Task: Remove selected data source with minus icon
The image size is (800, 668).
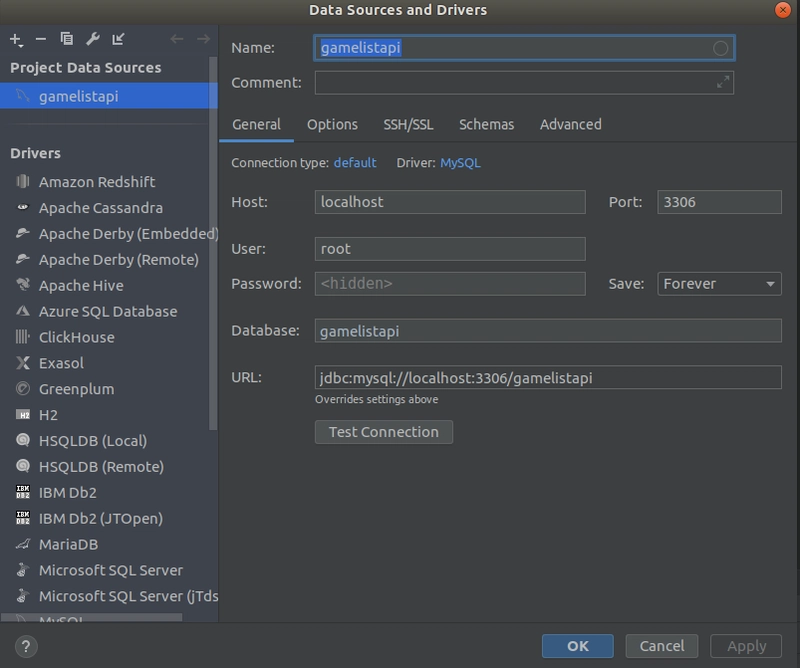Action: pyautogui.click(x=41, y=39)
